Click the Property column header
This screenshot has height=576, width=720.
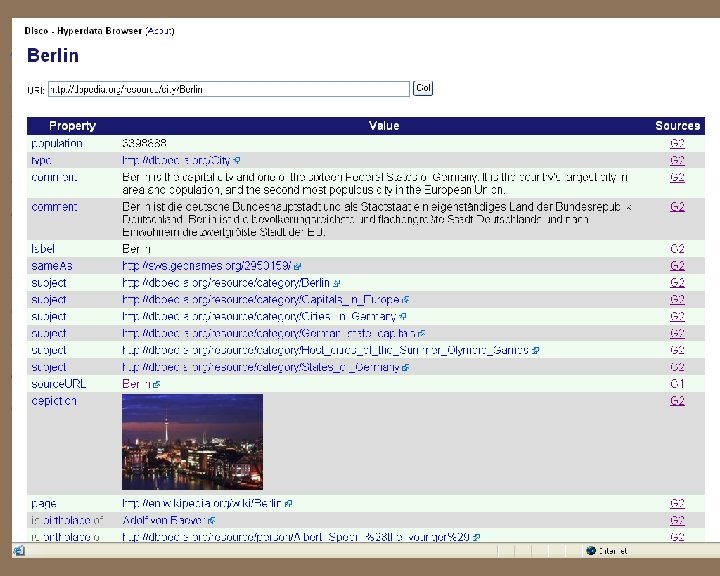point(73,126)
